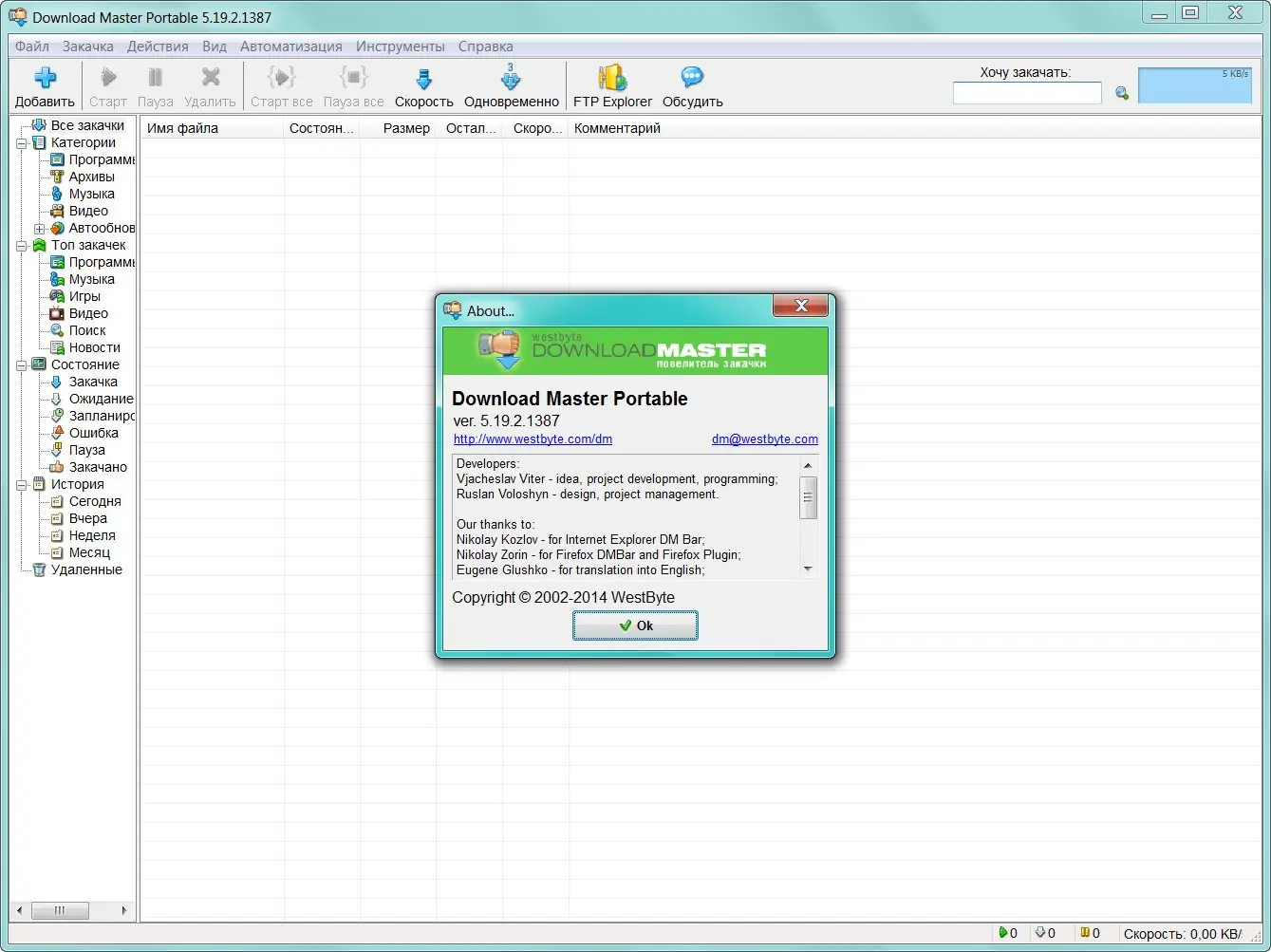The height and width of the screenshot is (952, 1271).
Task: Collapse the История branch
Action: 22,484
